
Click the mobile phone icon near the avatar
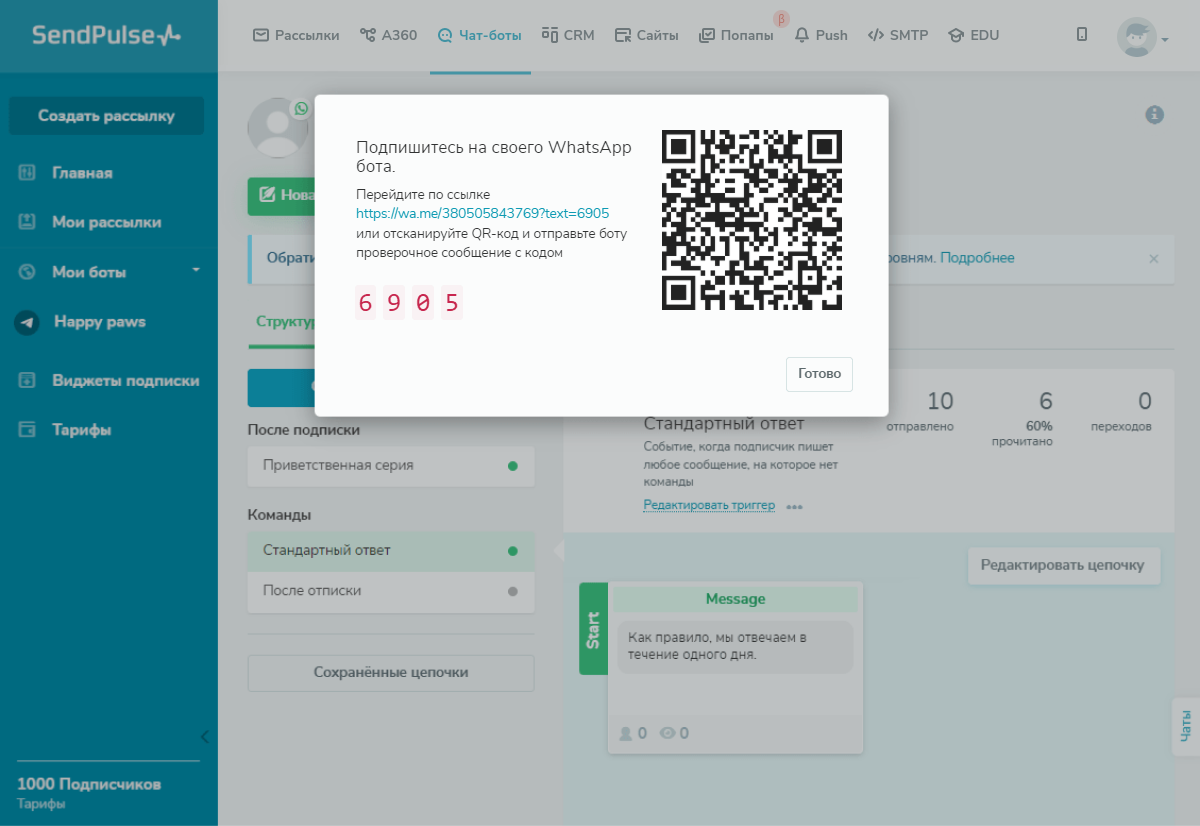click(x=1082, y=34)
